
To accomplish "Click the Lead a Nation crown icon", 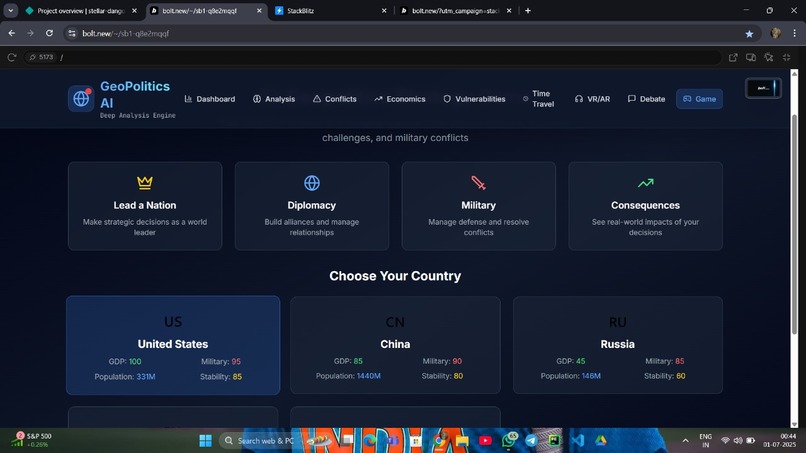I will 145,183.
